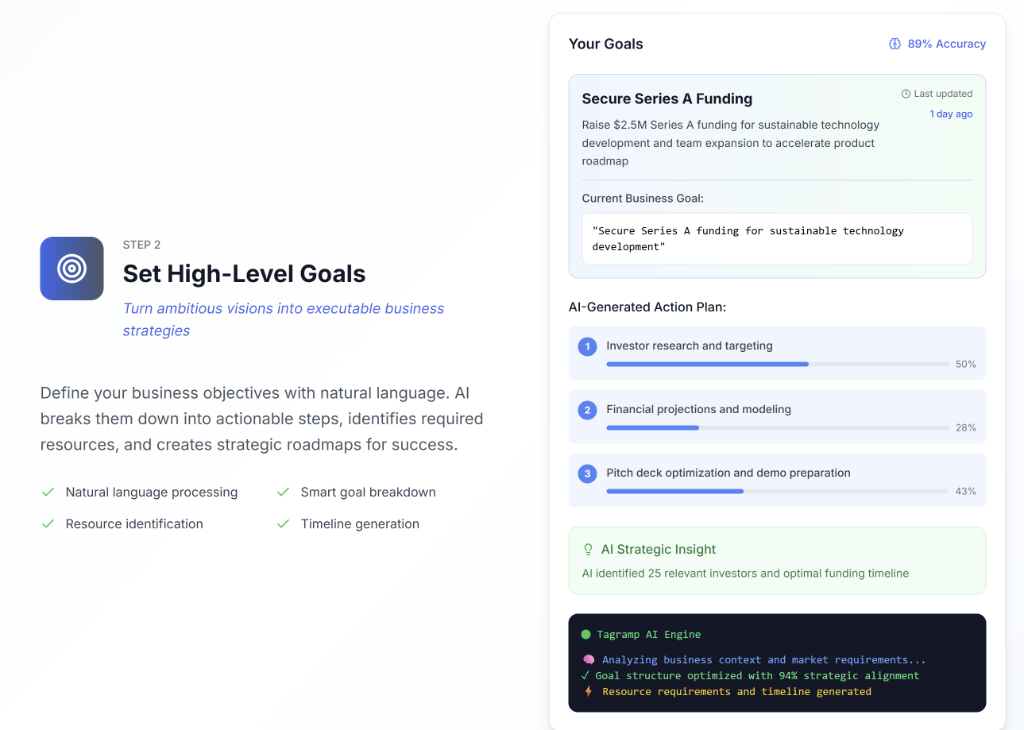Click the lightbulb icon in AI Strategic Insight
Screen dimensions: 1024x730
point(588,550)
